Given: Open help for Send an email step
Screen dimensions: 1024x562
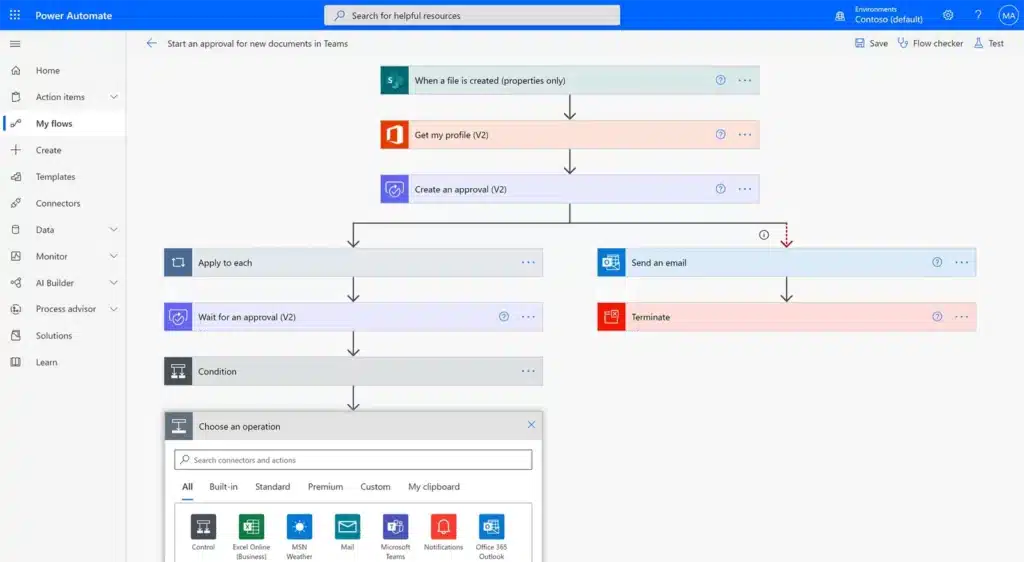Looking at the screenshot, I should [x=937, y=262].
